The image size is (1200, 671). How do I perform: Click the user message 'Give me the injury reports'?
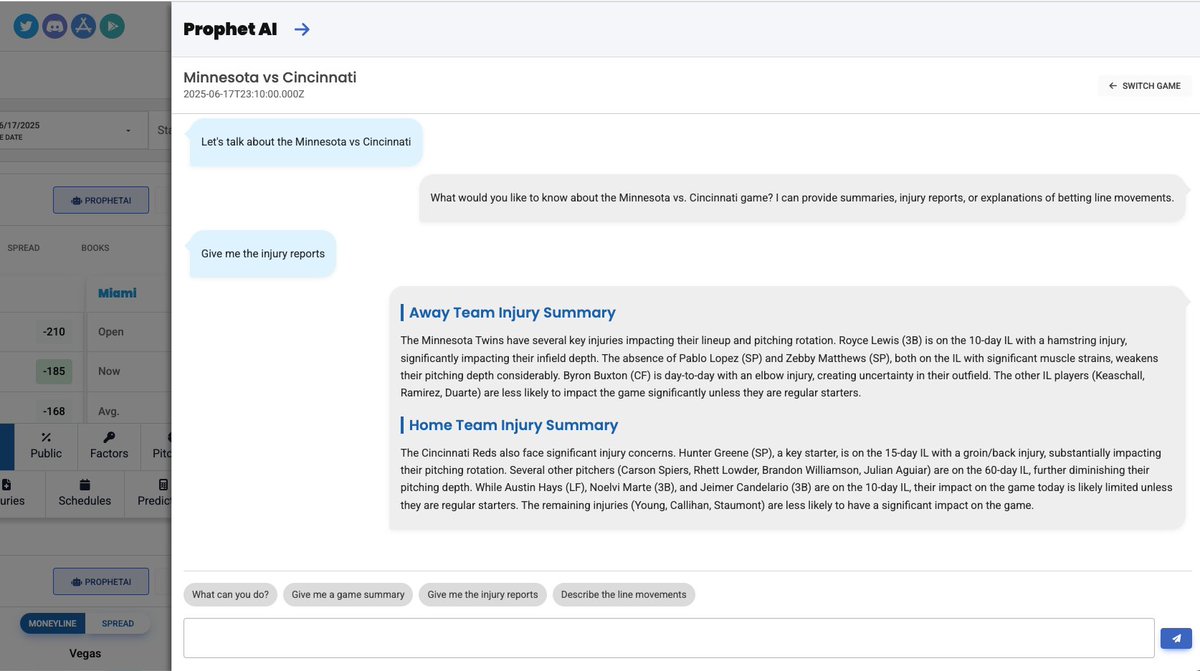point(263,254)
